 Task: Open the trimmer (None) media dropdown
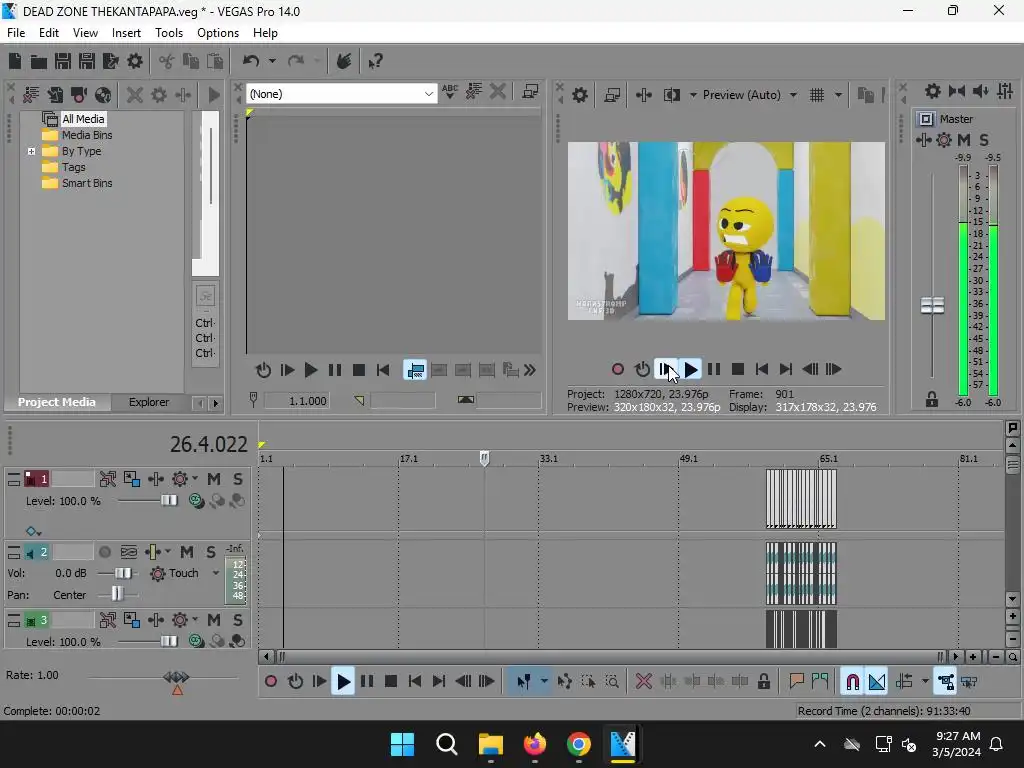(428, 94)
